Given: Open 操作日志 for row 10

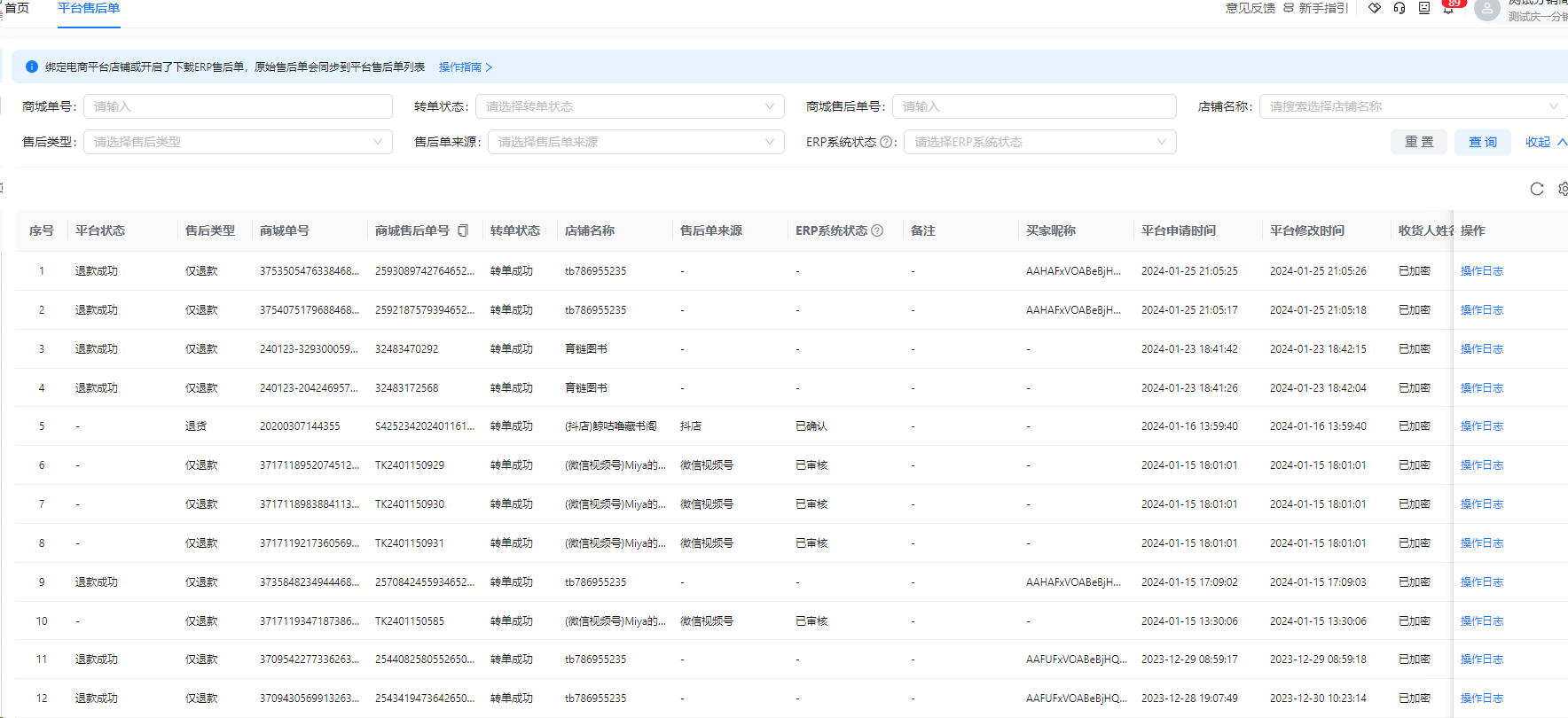Looking at the screenshot, I should (x=1482, y=621).
